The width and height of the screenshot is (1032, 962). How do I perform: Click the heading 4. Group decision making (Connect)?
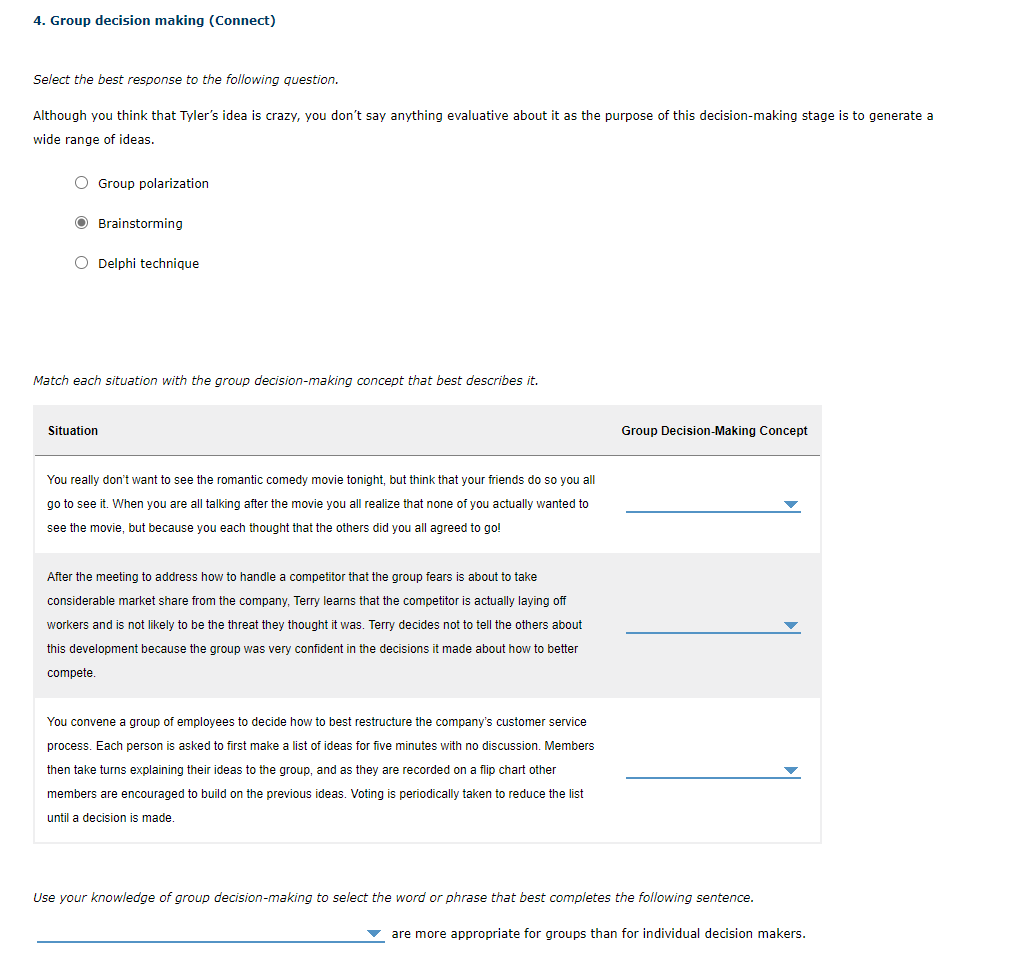click(153, 19)
